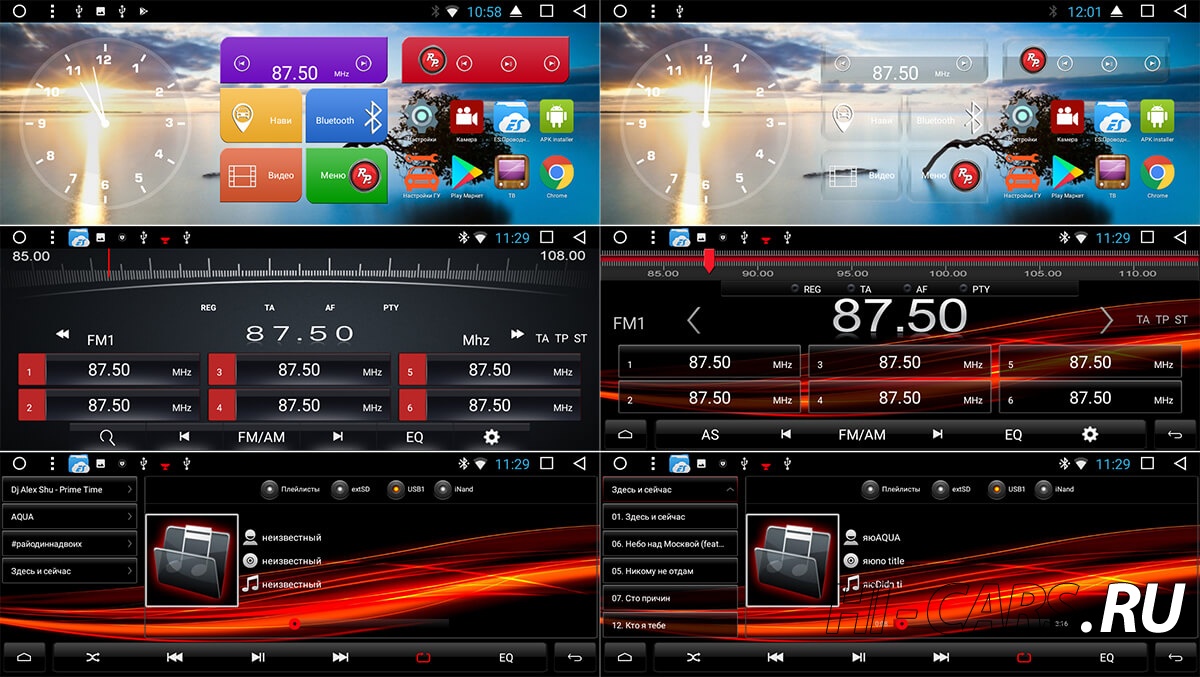Toggle red repeat icon in left music player
1200x677 pixels.
423,657
